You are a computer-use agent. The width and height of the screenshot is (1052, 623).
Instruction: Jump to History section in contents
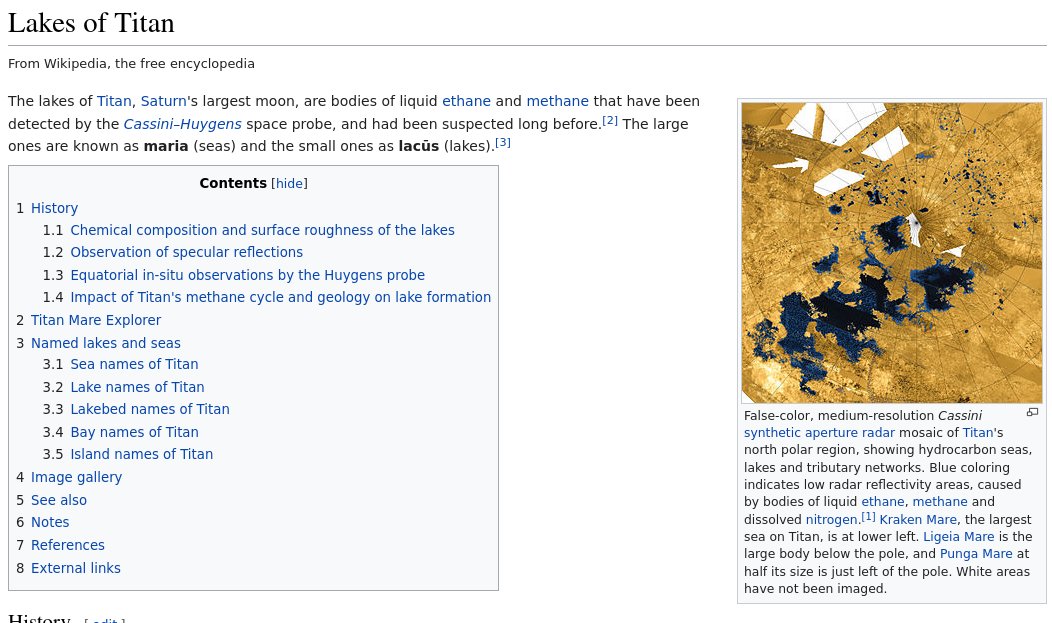tap(54, 208)
